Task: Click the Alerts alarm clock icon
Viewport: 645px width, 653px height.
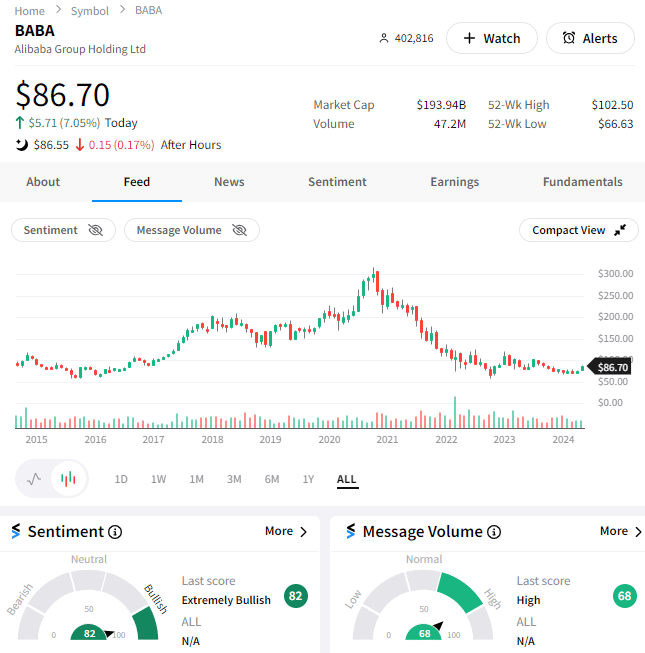Action: click(569, 38)
